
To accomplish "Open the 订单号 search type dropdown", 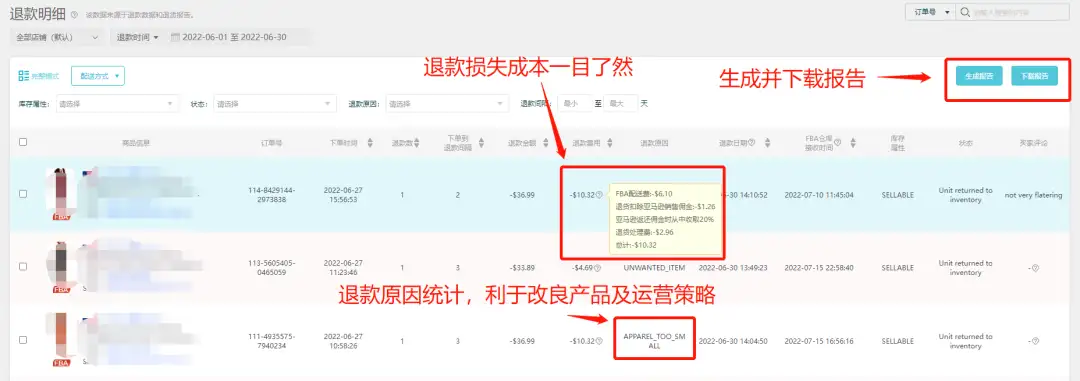I will click(930, 12).
